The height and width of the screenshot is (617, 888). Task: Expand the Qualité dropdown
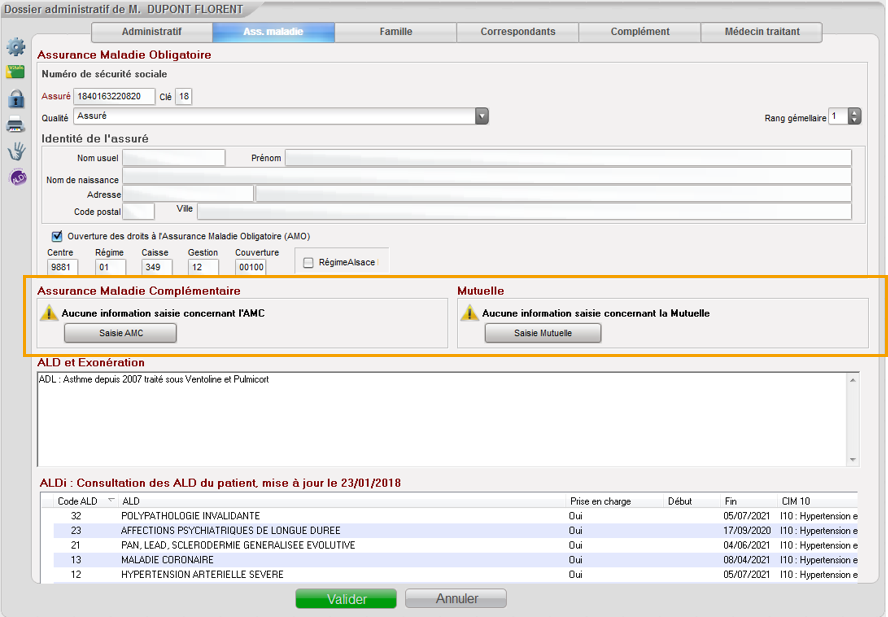(482, 117)
